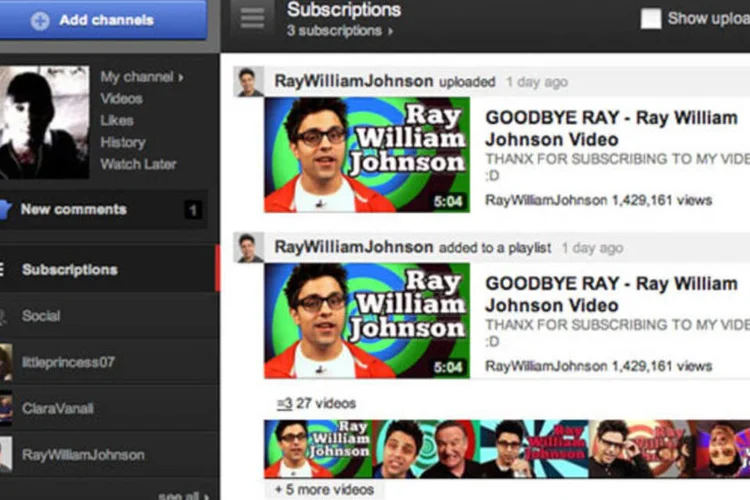
Task: Open Likes in the sidebar
Action: tap(117, 120)
